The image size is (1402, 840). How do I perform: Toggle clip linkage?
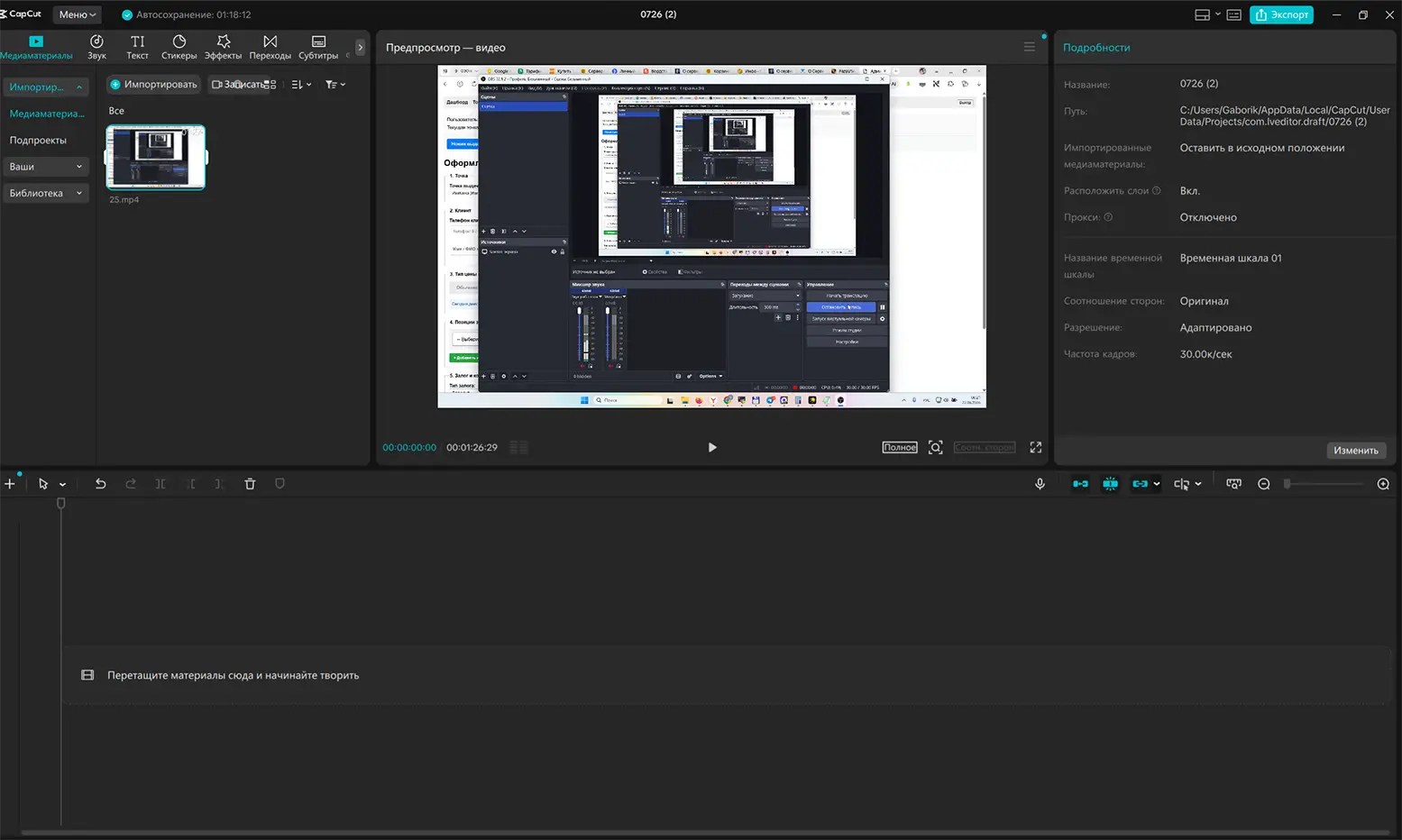point(1141,484)
